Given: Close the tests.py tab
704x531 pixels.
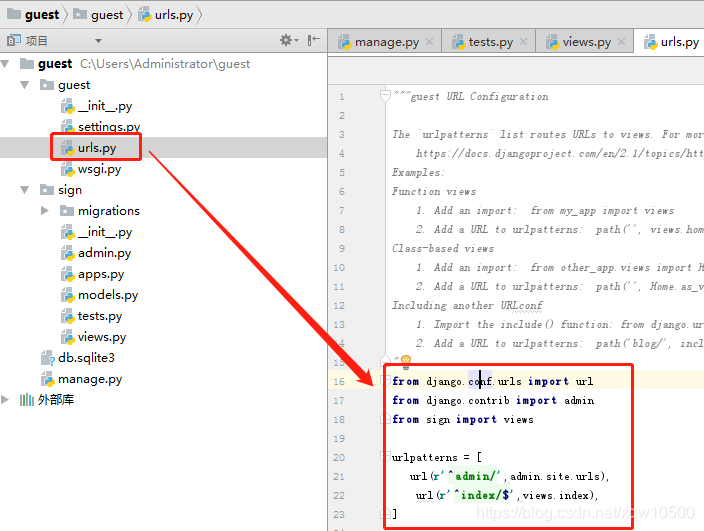Looking at the screenshot, I should coord(523,42).
